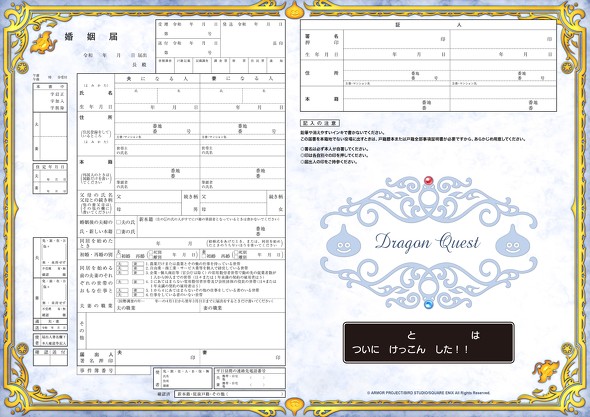Click the black ついに けっこん した！！ message box
Viewport: 590px width, 417px height.
[x=429, y=342]
